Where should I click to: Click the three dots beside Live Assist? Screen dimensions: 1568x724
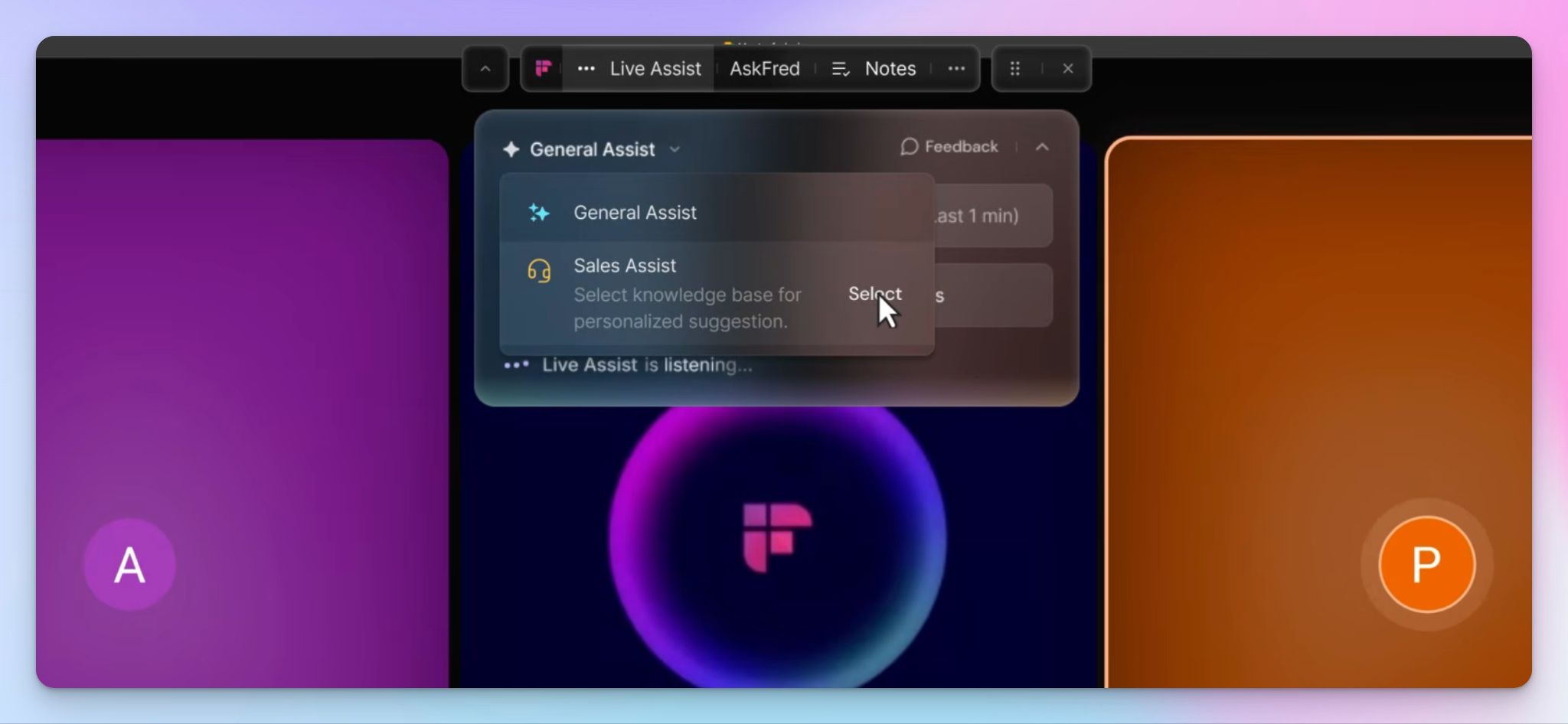click(586, 69)
